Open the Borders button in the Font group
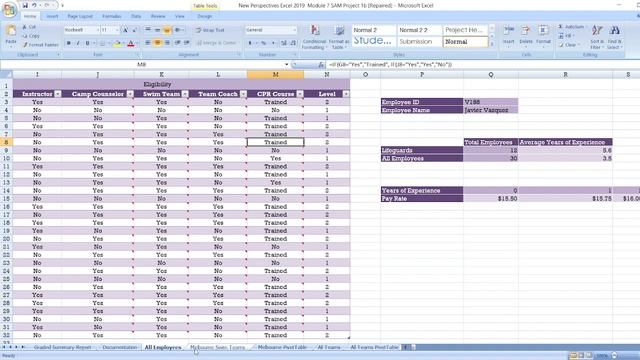This screenshot has width=640, height=360. point(102,43)
